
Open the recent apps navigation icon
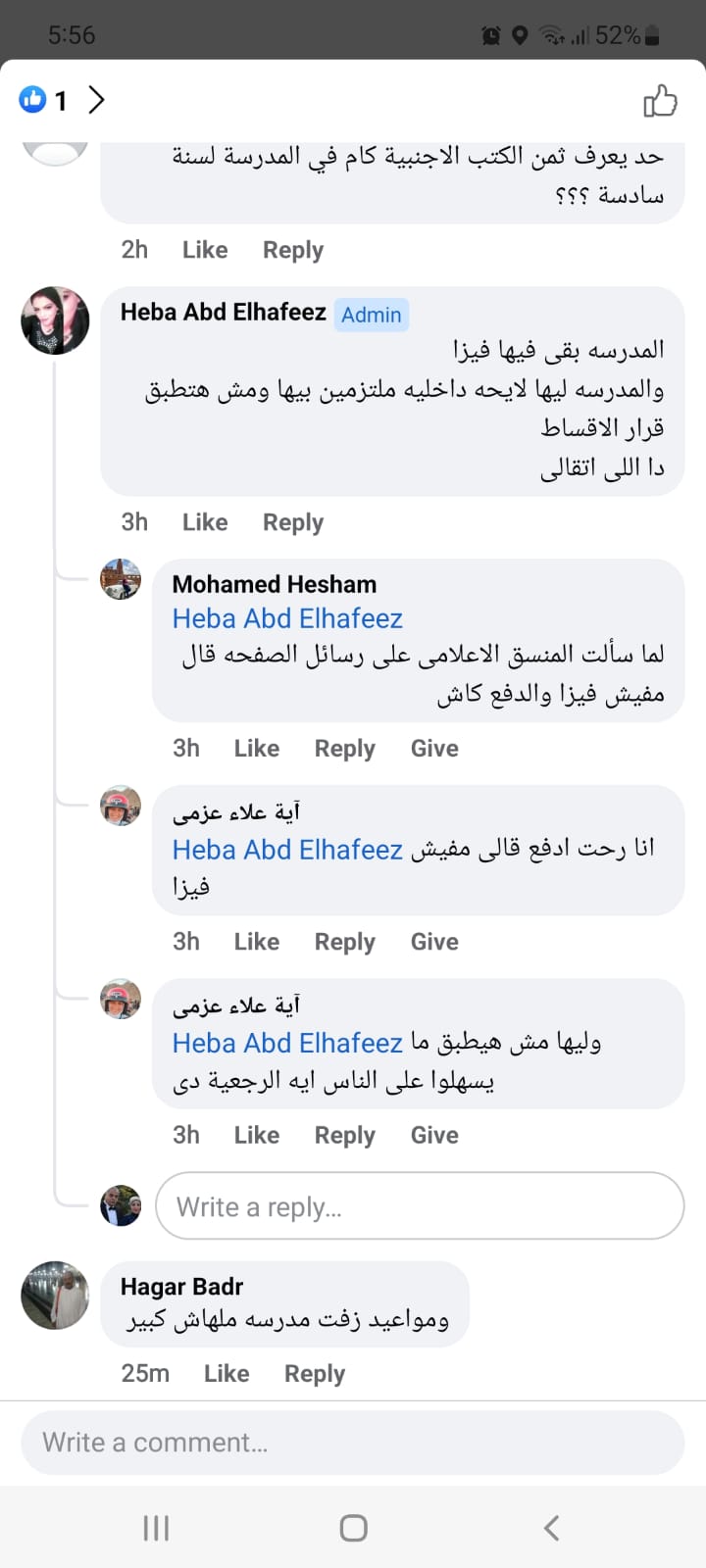(x=156, y=1527)
